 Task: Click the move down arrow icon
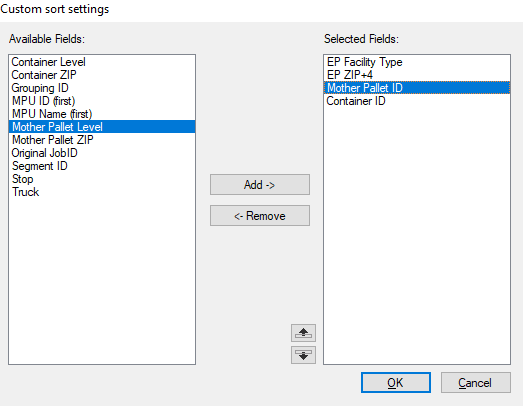tap(303, 355)
